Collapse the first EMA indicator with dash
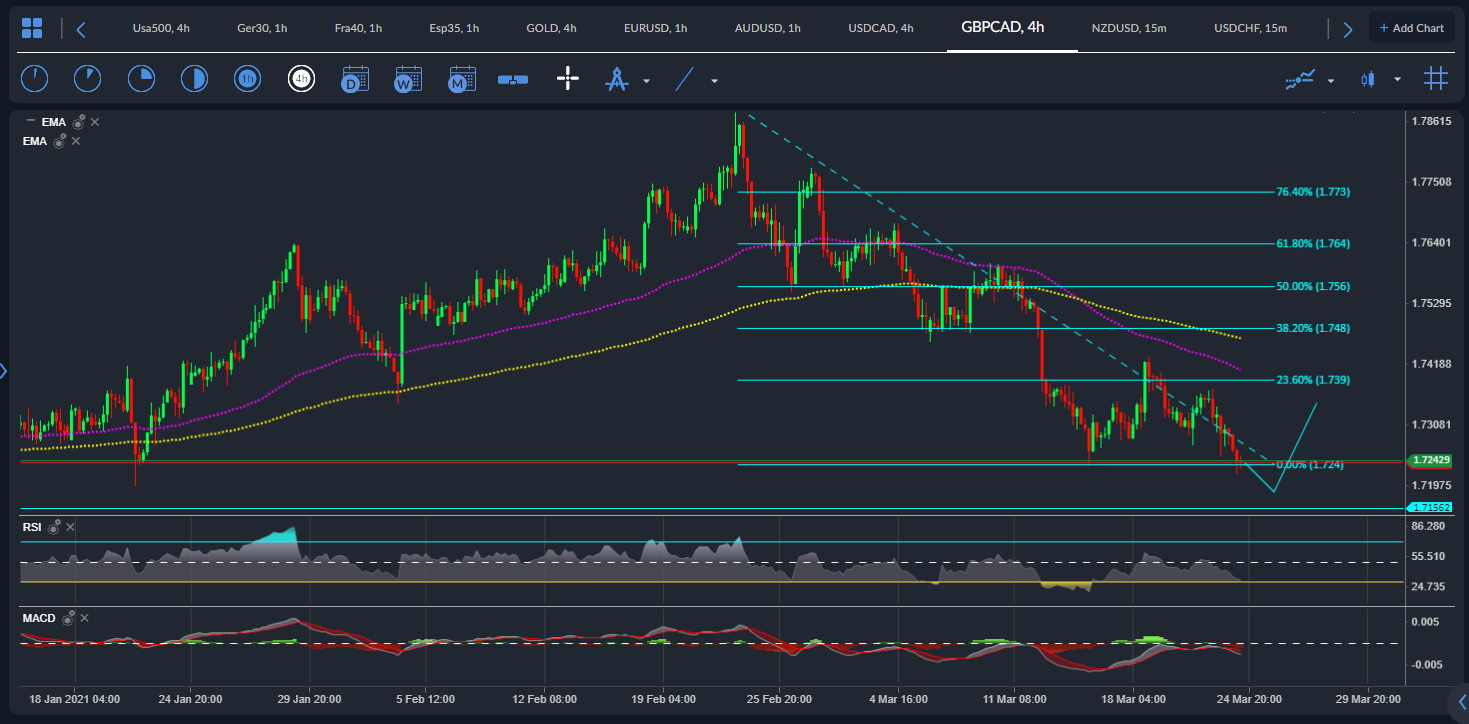 click(30, 121)
